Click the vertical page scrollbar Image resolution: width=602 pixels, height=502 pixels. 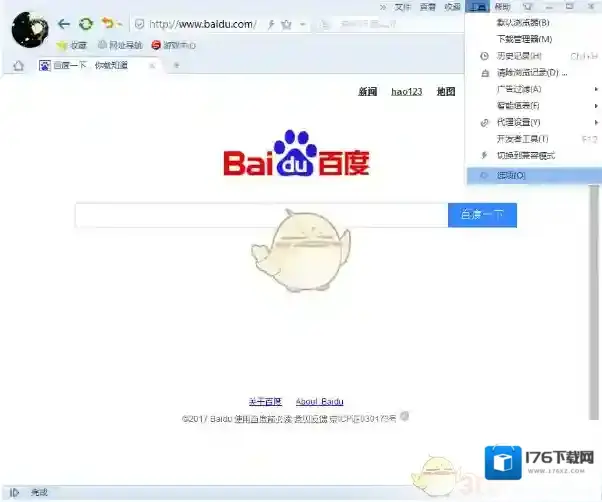[594, 301]
